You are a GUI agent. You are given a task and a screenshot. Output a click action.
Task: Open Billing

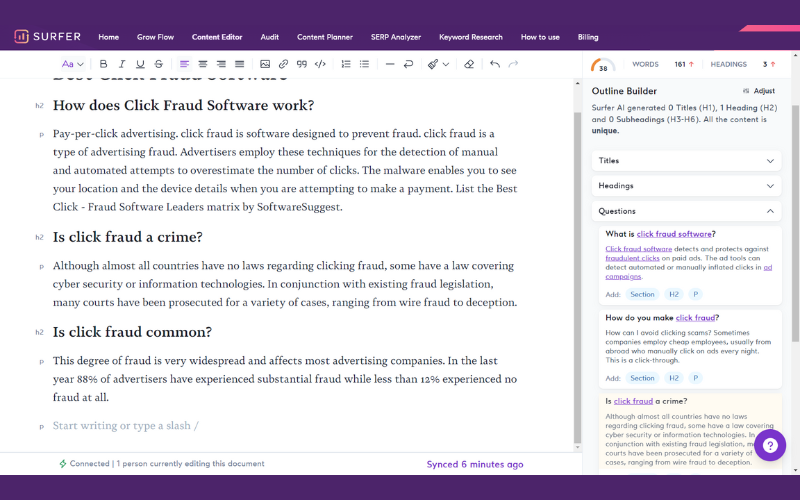[588, 37]
